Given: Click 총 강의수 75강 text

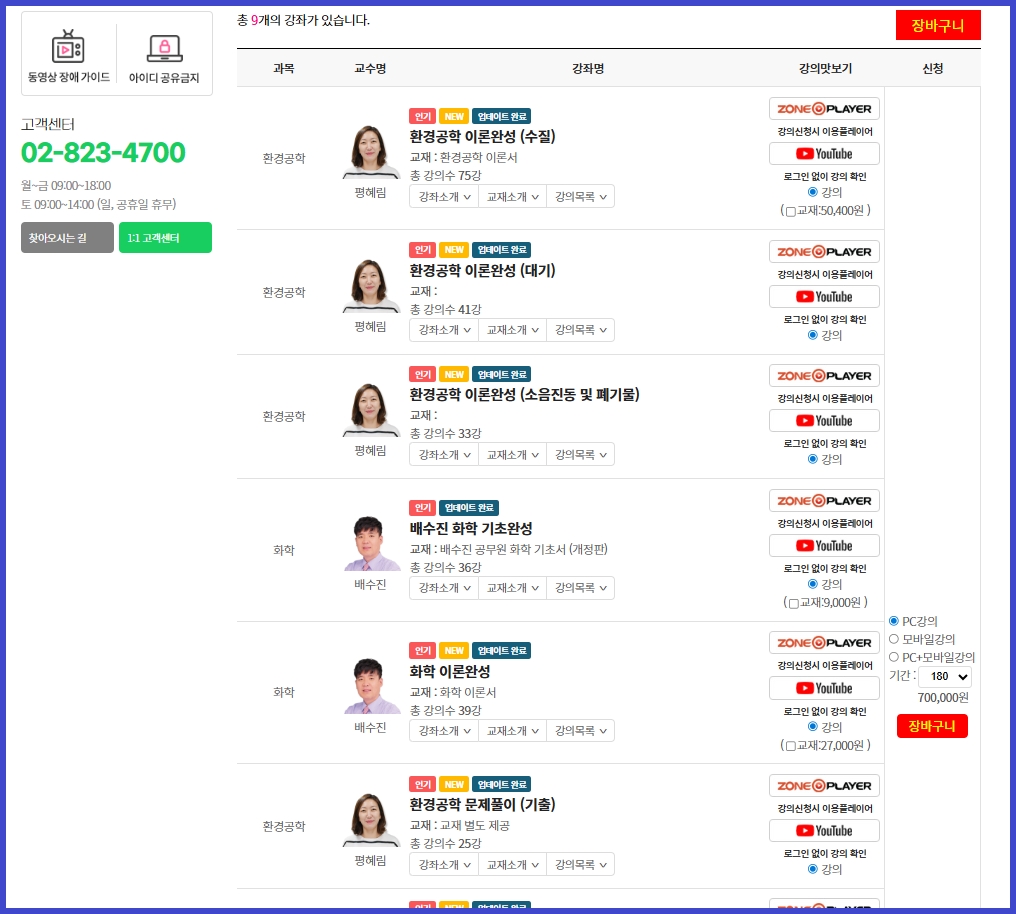Looking at the screenshot, I should [x=446, y=176].
